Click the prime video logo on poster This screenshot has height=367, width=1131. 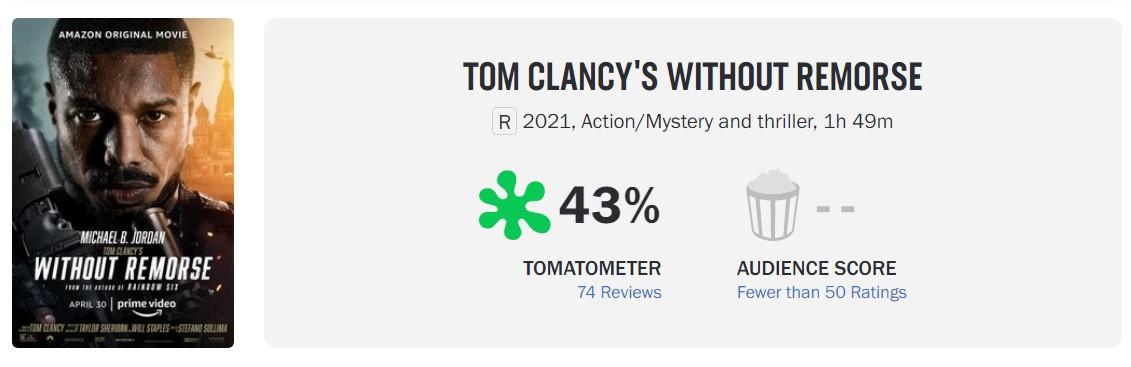(x=146, y=306)
